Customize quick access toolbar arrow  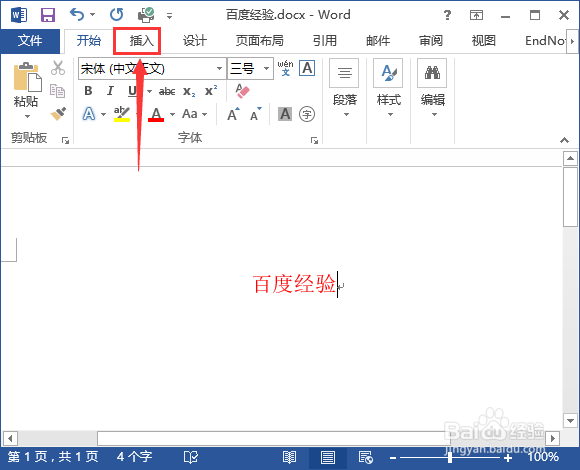169,16
